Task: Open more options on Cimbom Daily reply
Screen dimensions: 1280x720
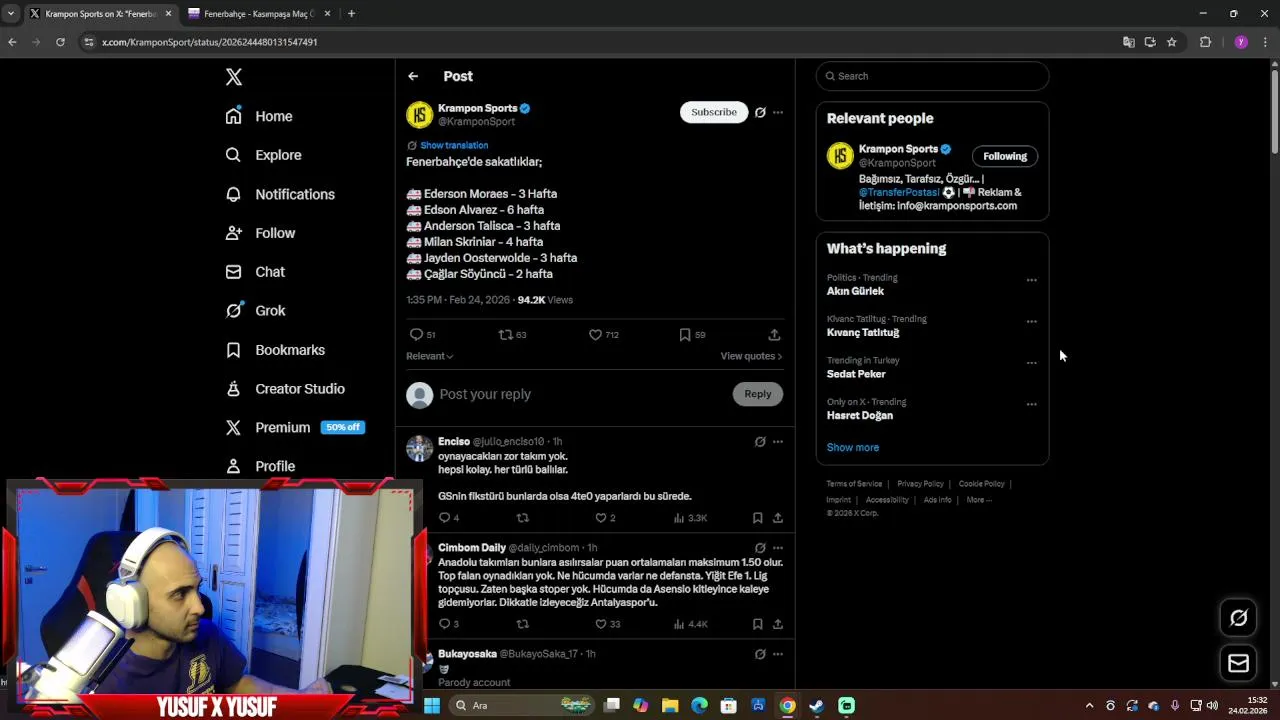Action: [x=778, y=548]
